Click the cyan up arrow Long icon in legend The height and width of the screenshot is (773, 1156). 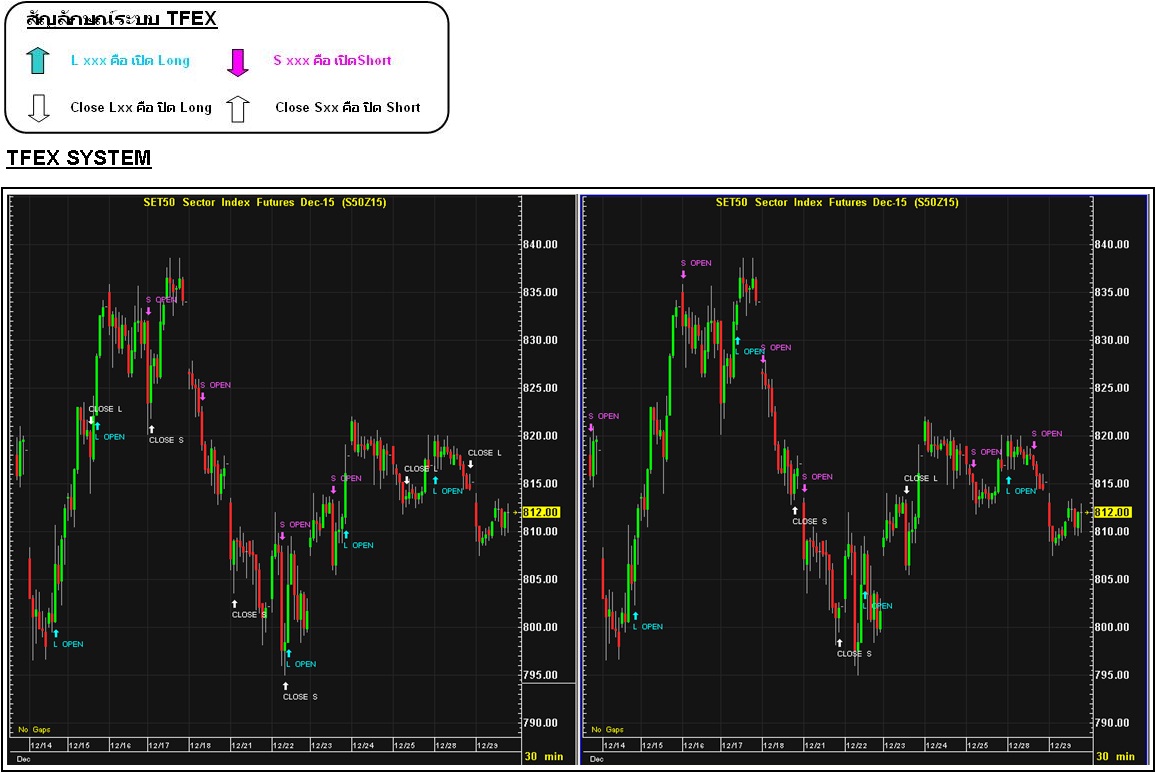pyautogui.click(x=38, y=60)
